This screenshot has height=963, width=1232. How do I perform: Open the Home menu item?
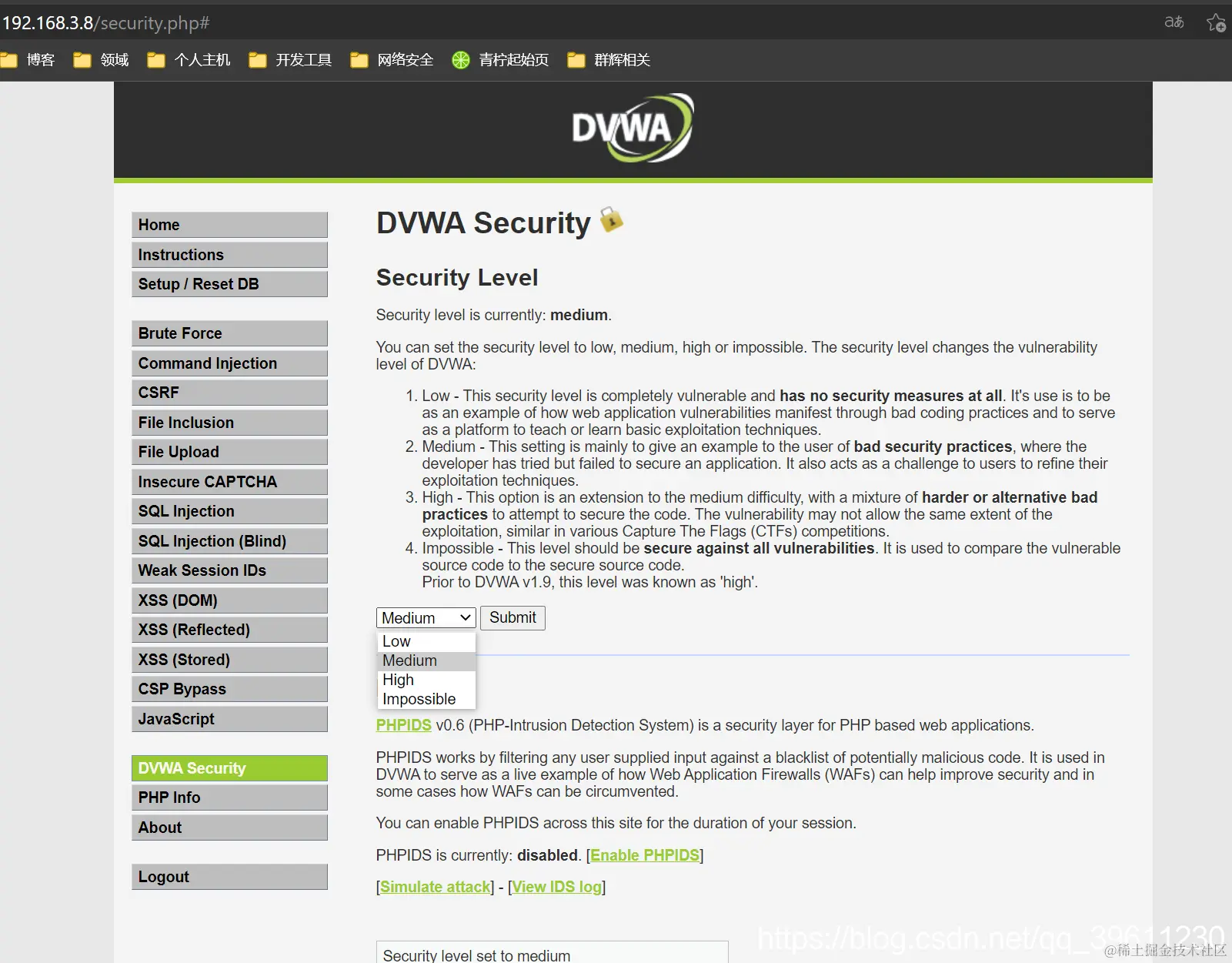pyautogui.click(x=229, y=225)
